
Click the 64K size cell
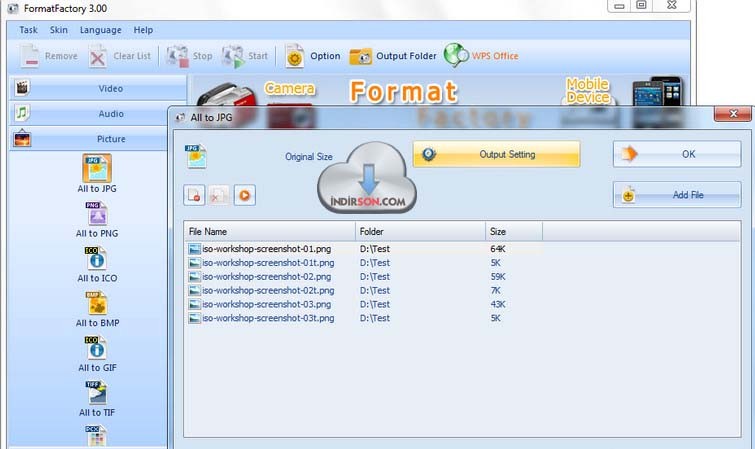[x=498, y=249]
